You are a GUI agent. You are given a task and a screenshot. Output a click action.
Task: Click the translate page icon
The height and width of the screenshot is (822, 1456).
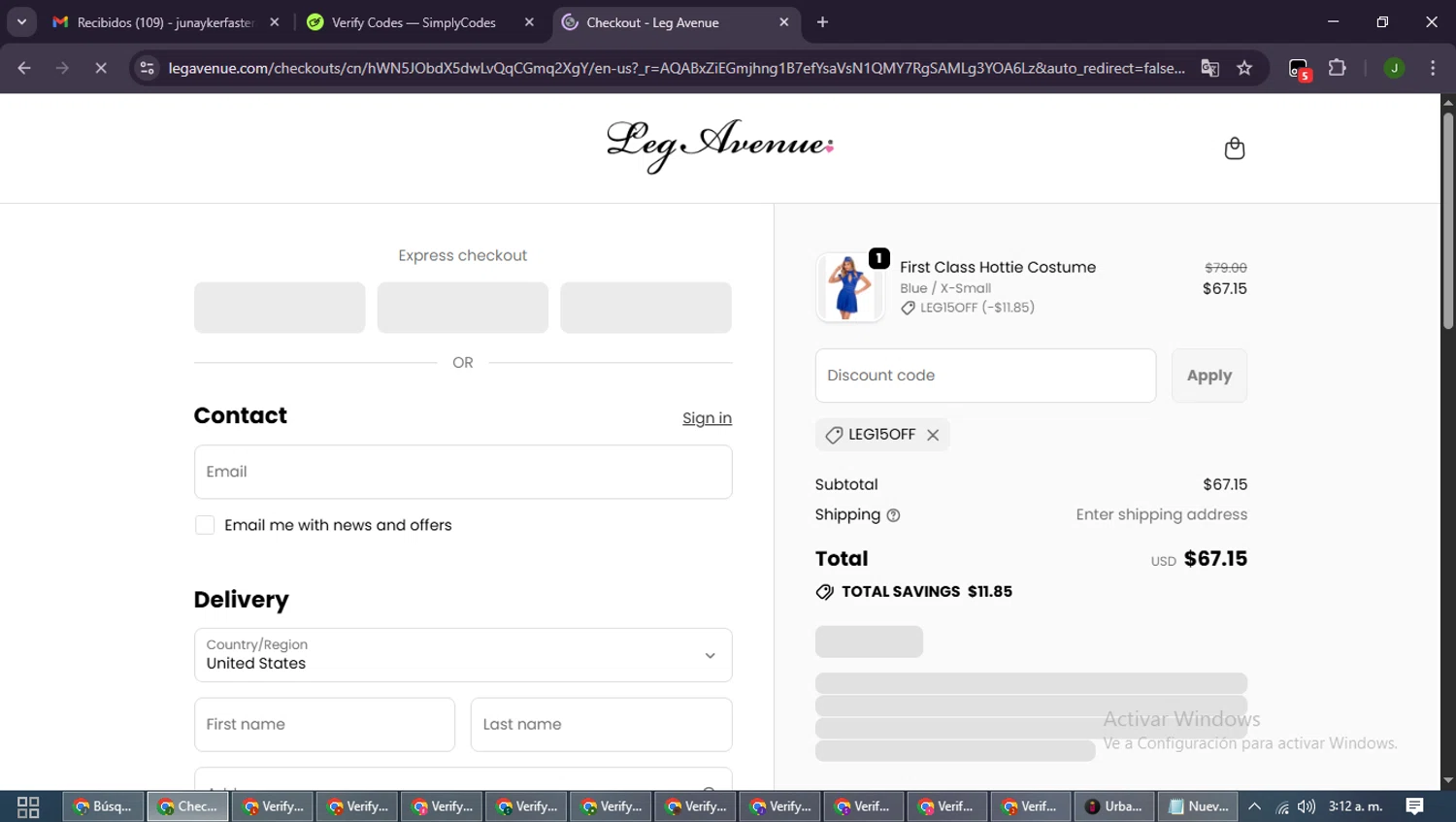[1209, 68]
